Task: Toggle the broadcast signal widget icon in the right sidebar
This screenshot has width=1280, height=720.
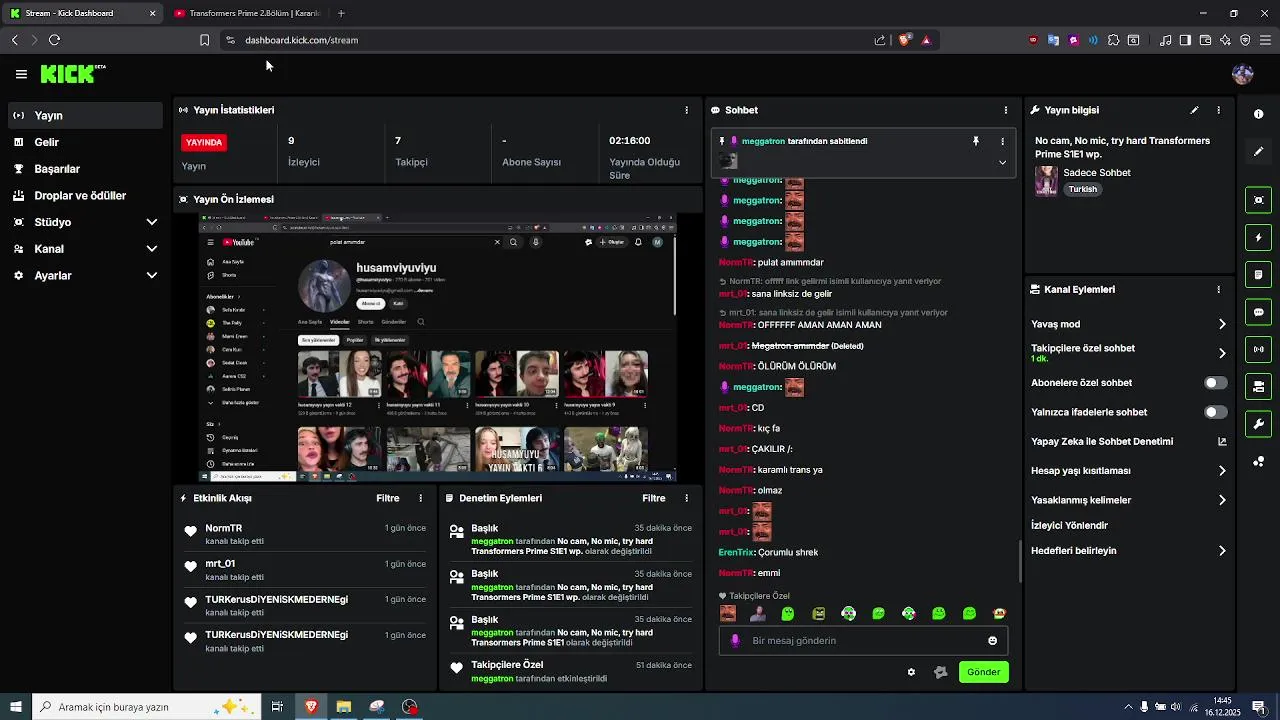Action: (1258, 349)
